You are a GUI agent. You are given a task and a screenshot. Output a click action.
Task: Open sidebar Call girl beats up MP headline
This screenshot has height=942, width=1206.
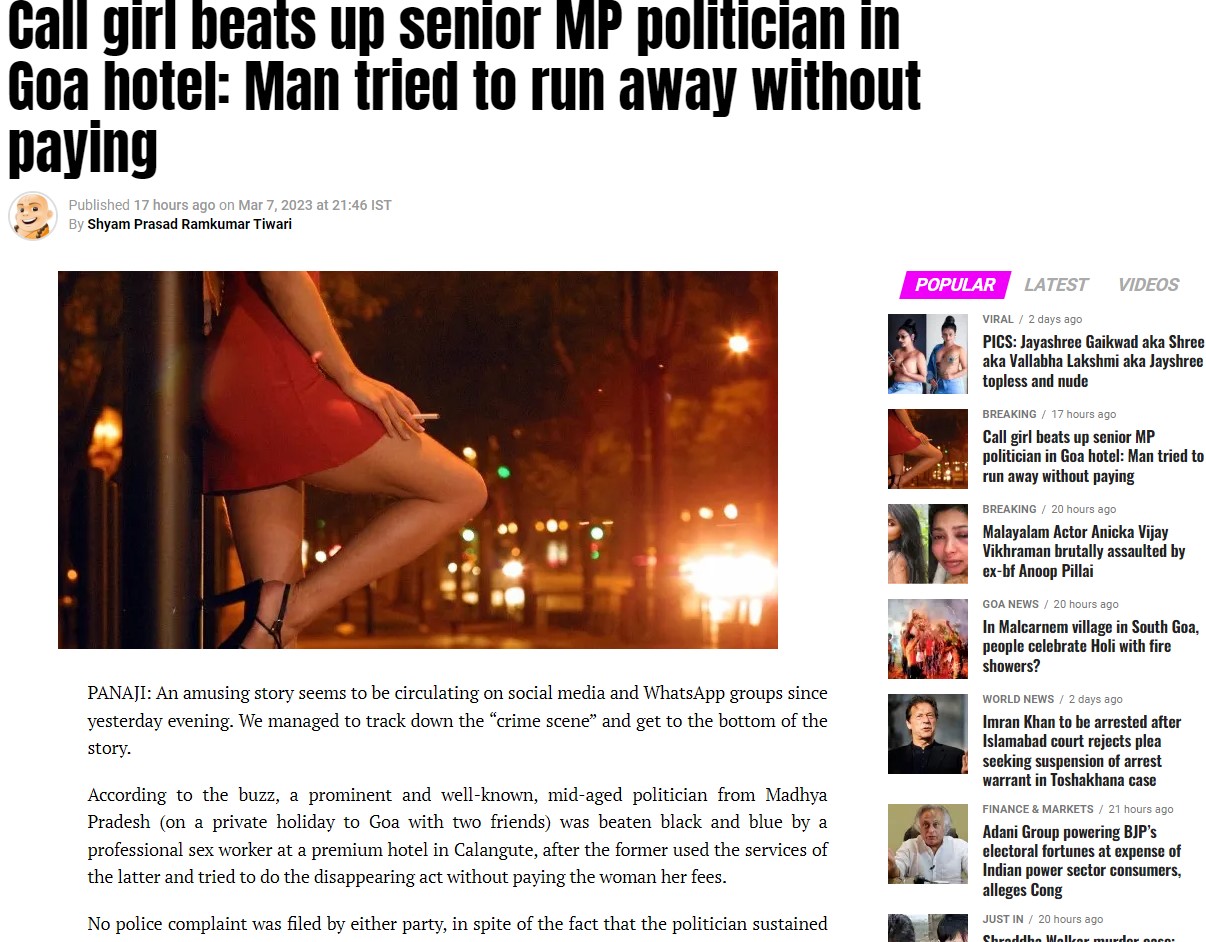[1093, 456]
